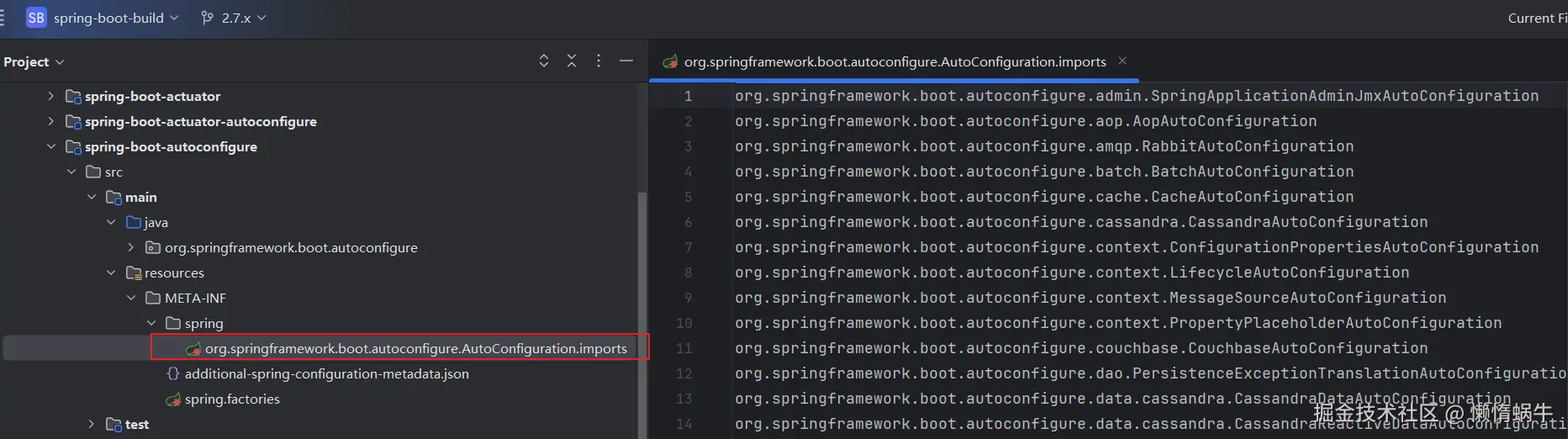Click the SpringApplicationAdminJmxAutoConfiguration line

(x=1137, y=96)
